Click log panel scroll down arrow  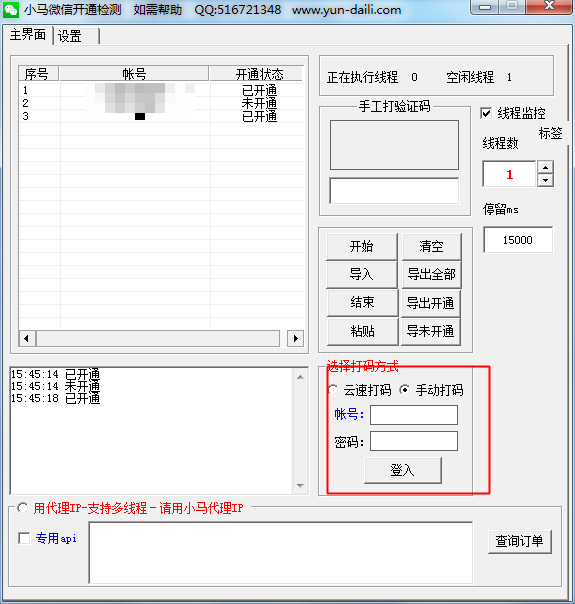tap(300, 486)
